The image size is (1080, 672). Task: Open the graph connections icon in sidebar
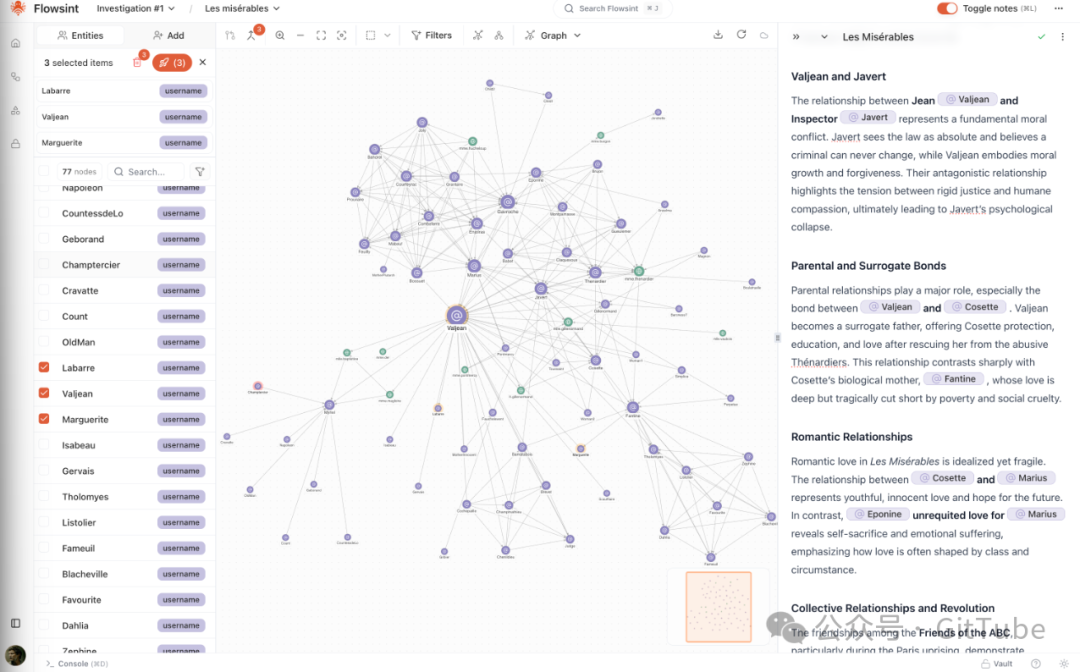pos(15,77)
